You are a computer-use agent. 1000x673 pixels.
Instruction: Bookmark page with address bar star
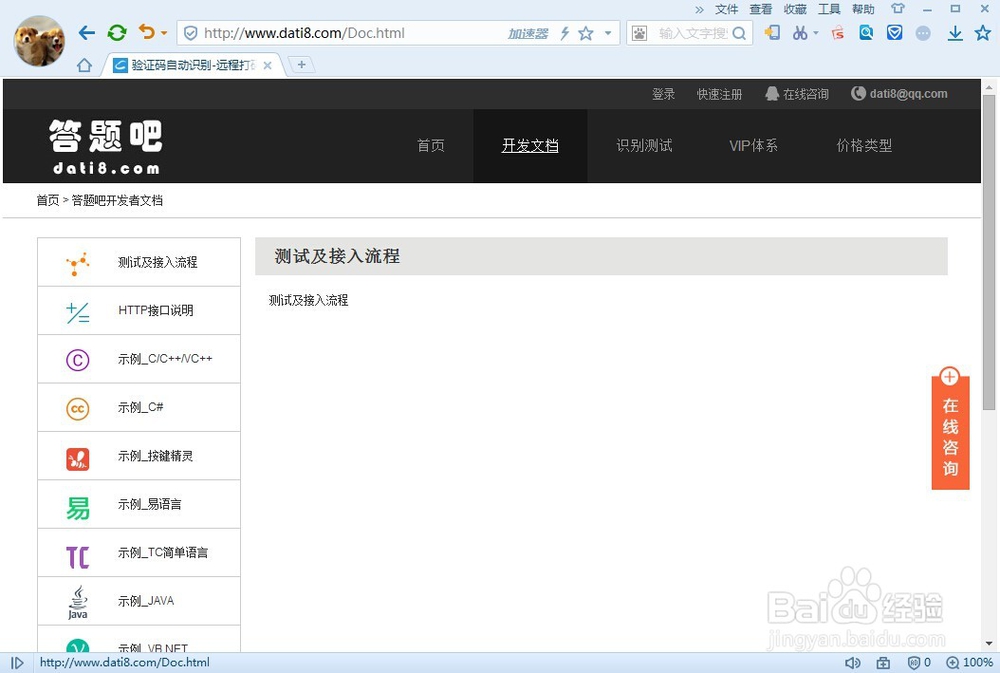click(x=585, y=33)
